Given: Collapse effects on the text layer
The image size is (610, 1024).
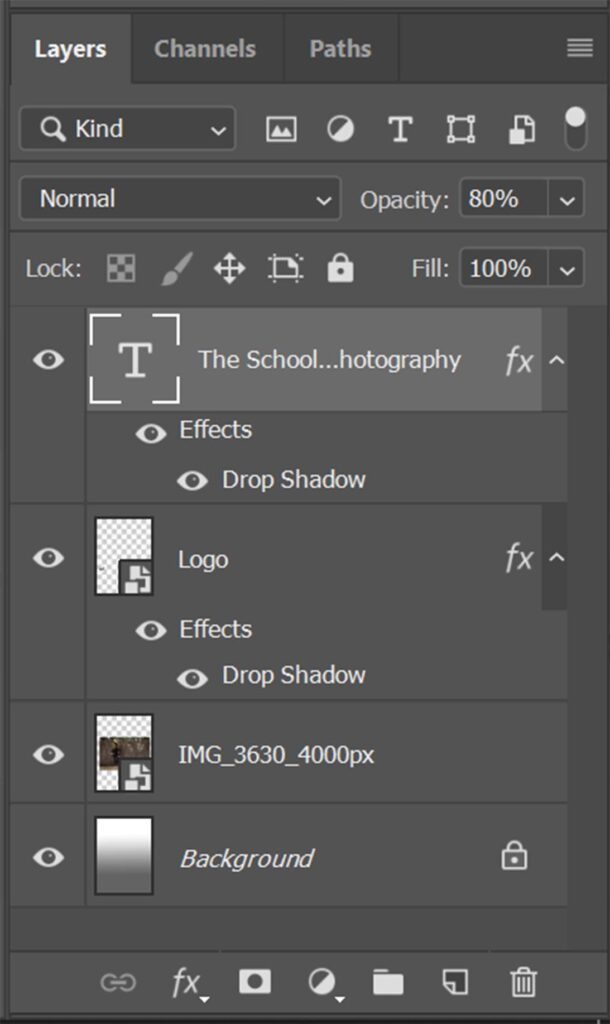Looking at the screenshot, I should [556, 360].
